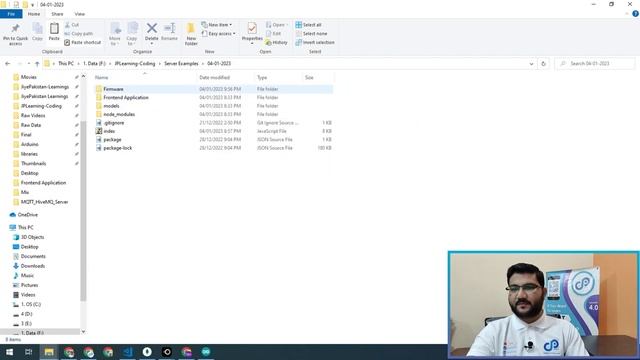Click the Up one level arrow

tap(37, 64)
